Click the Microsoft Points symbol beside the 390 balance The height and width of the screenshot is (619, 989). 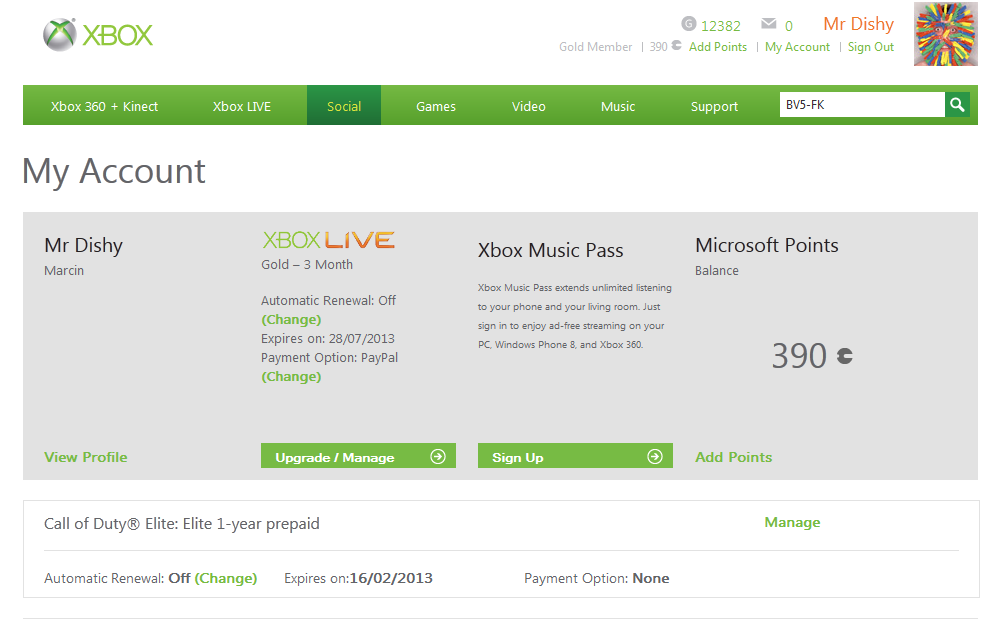[845, 356]
